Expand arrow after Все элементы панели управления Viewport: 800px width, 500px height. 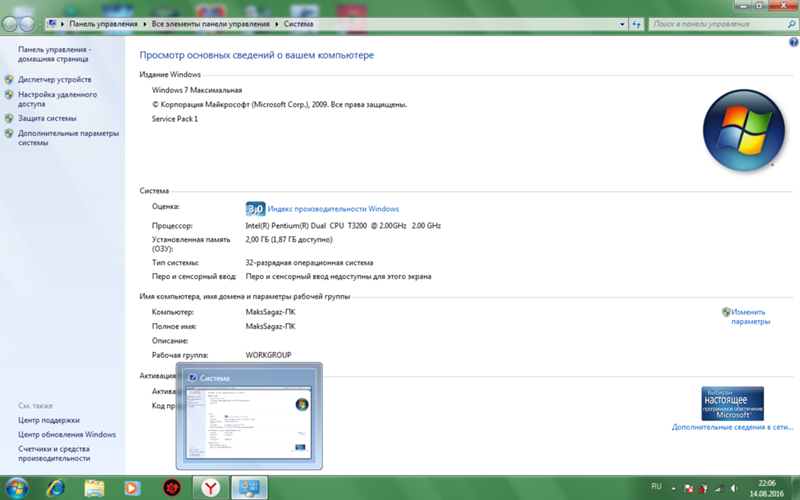277,24
